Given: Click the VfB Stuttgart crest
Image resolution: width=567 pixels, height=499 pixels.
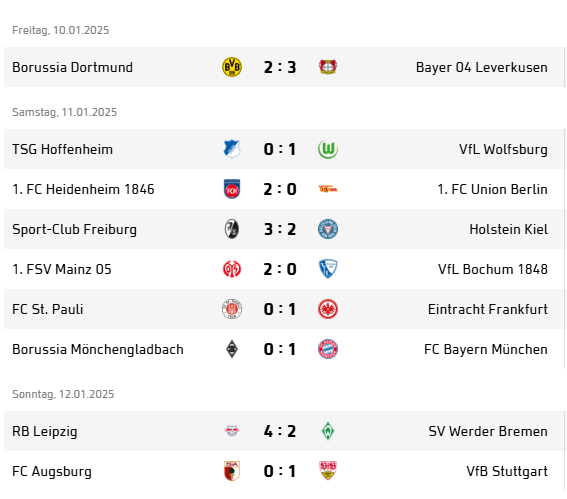Looking at the screenshot, I should [328, 471].
